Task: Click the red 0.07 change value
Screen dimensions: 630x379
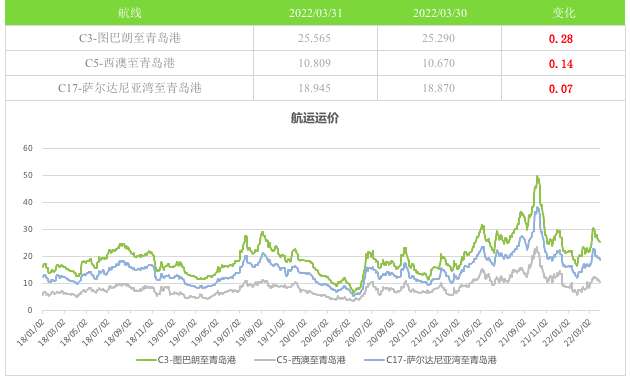Action: pyautogui.click(x=560, y=89)
